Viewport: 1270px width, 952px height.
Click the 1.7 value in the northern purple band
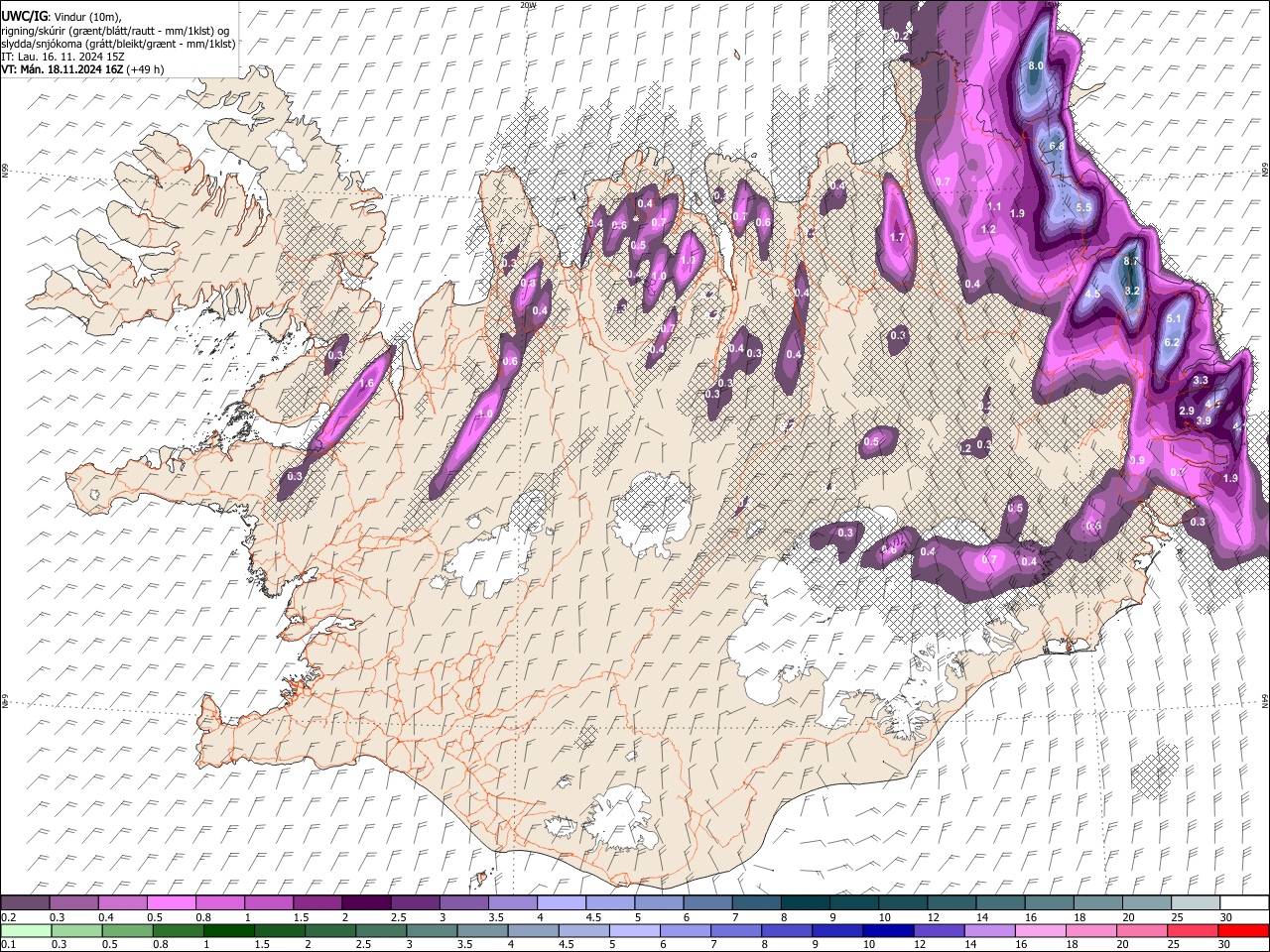pyautogui.click(x=897, y=237)
